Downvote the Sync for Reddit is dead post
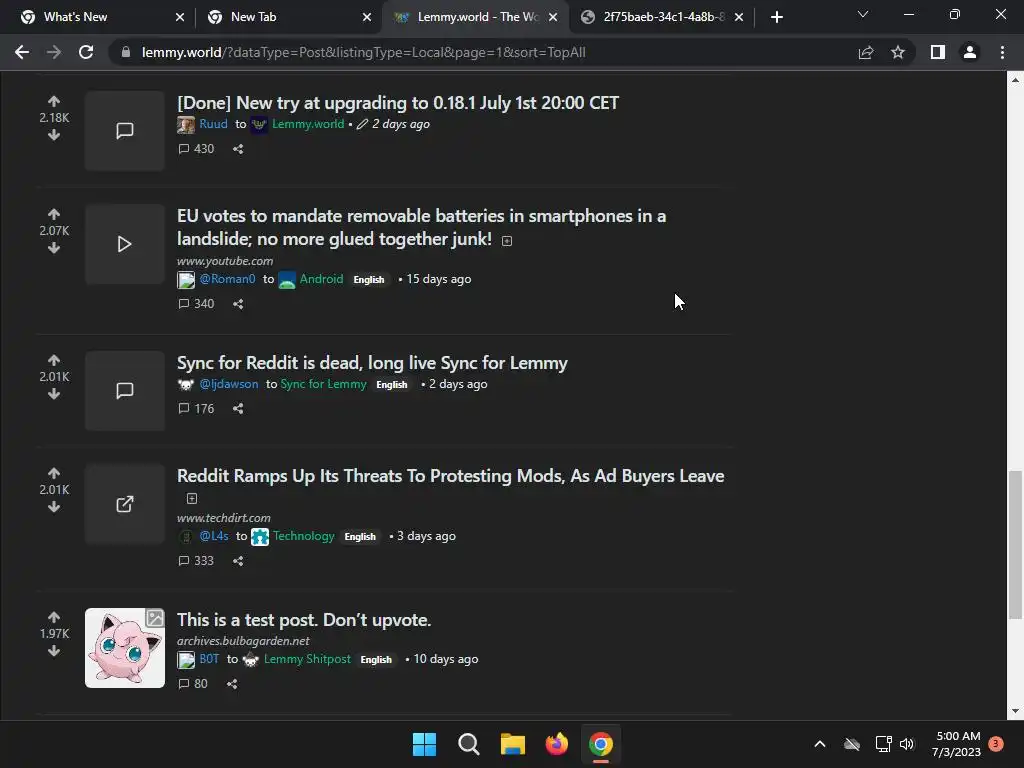 54,394
